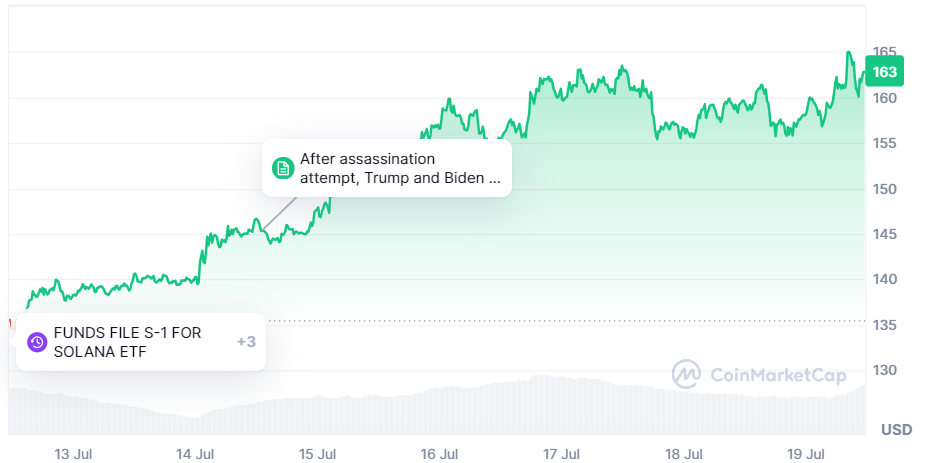Click the green 163 current price tag

click(x=885, y=72)
